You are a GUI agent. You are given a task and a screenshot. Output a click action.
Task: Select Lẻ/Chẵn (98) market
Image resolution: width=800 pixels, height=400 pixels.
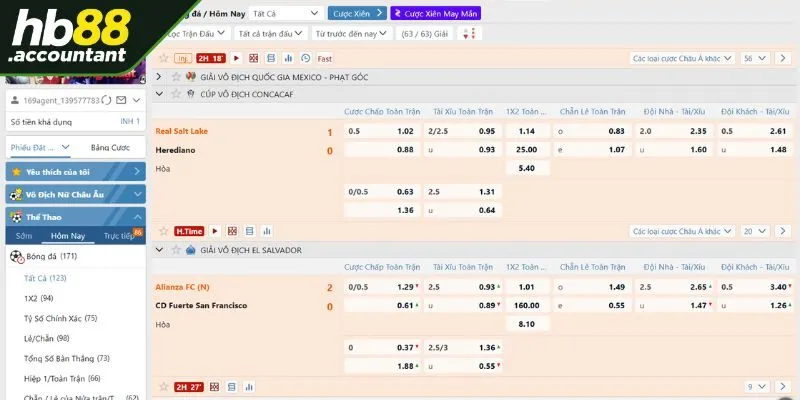[46, 338]
